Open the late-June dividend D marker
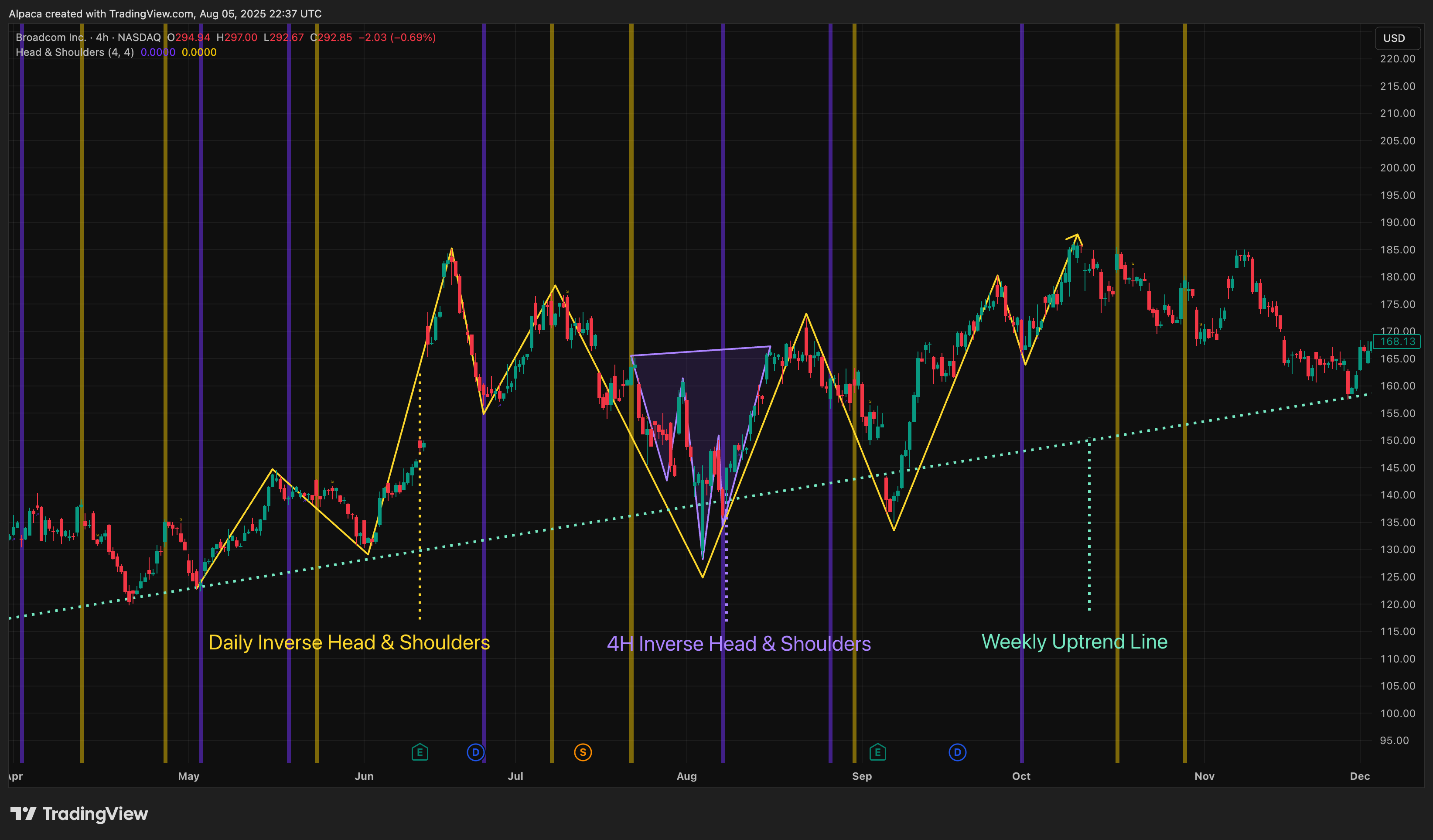1433x840 pixels. [x=475, y=752]
